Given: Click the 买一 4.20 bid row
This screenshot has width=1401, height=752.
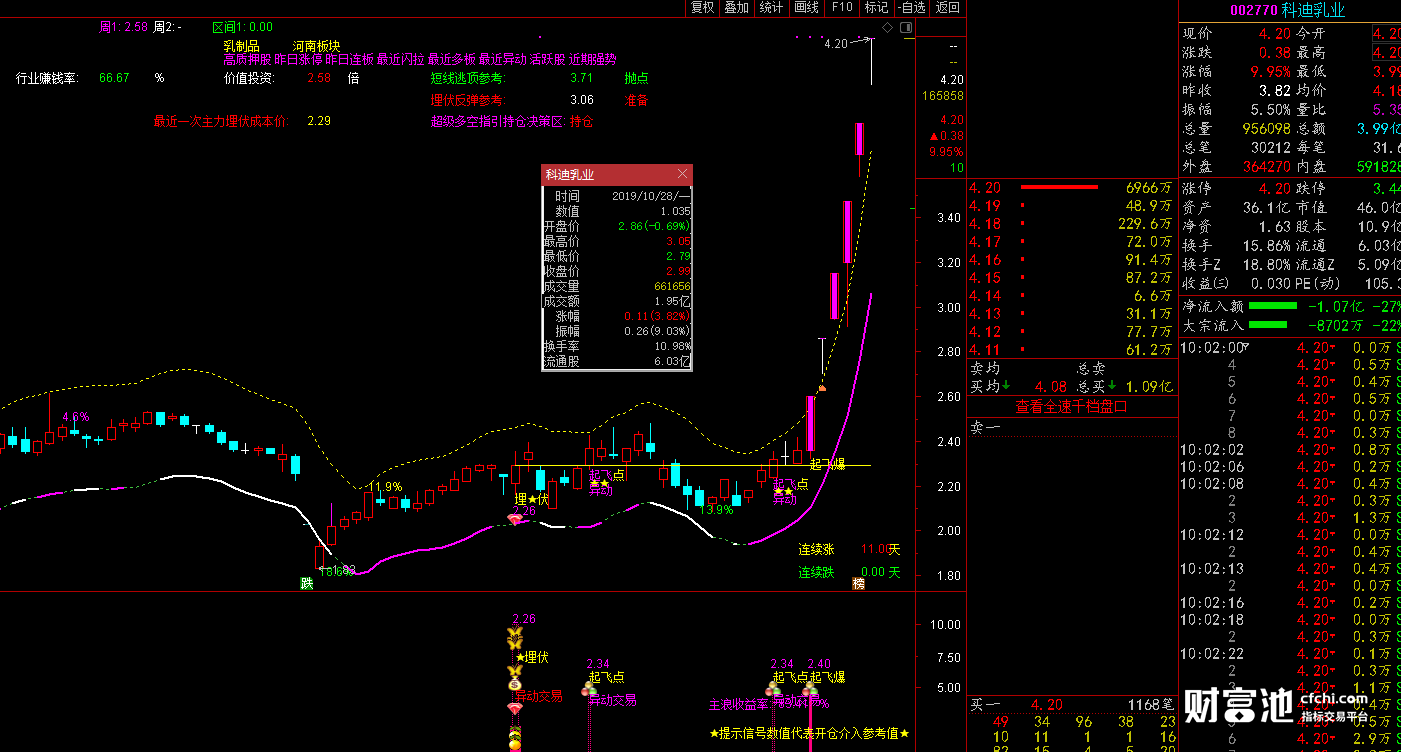Looking at the screenshot, I should (1072, 705).
